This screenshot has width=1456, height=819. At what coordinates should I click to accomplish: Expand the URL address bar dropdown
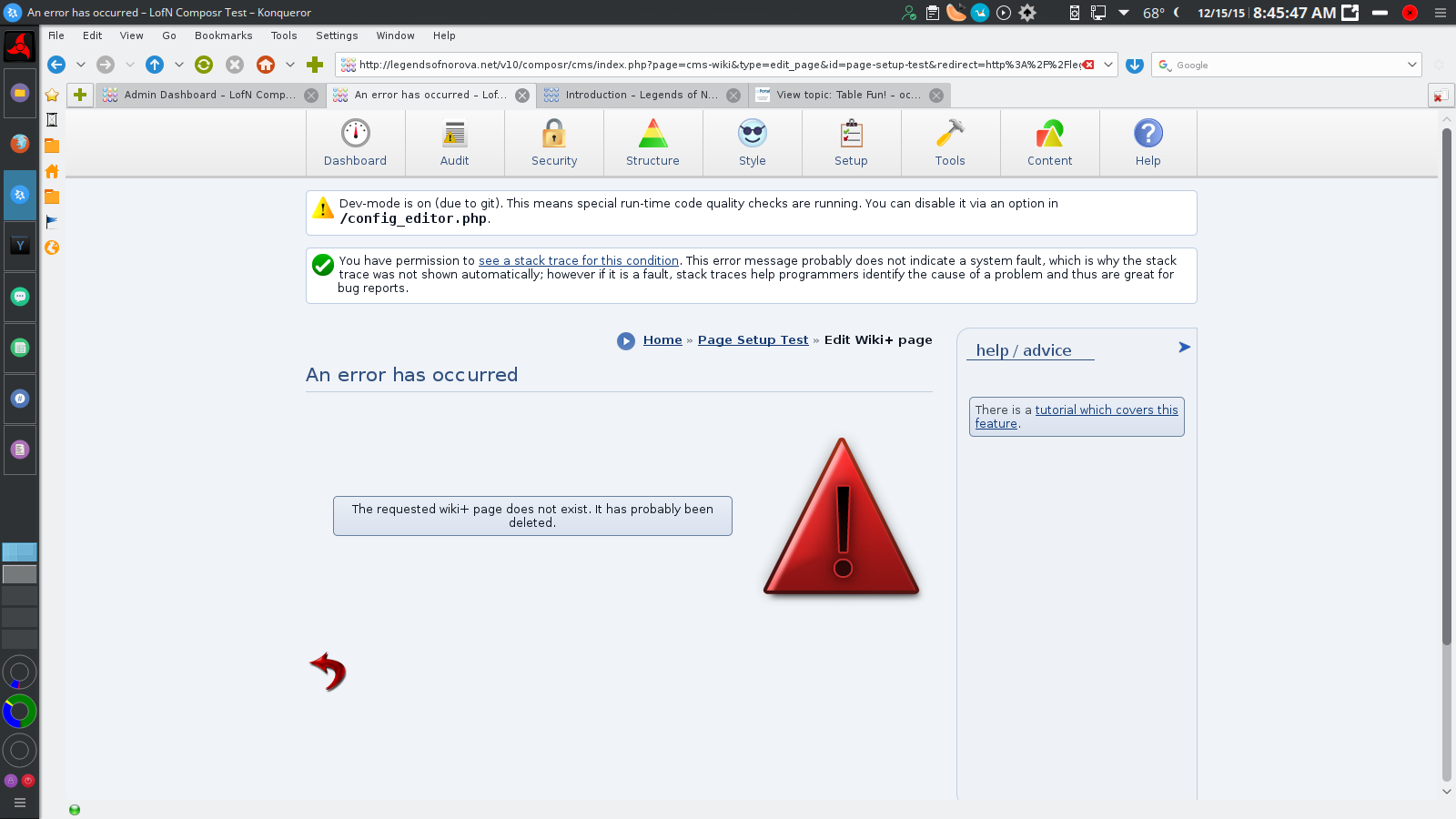(x=1107, y=65)
